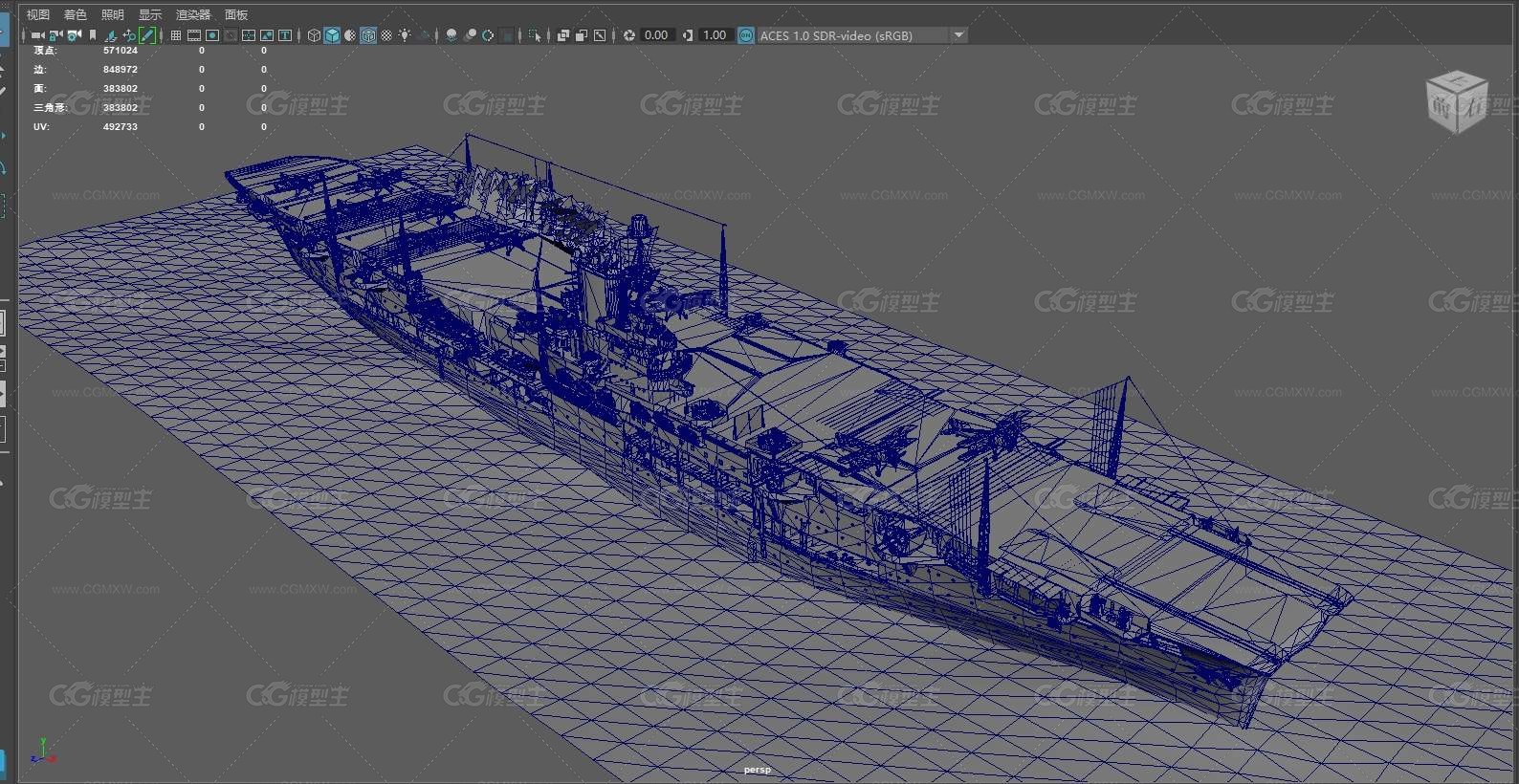The height and width of the screenshot is (784, 1519).
Task: Click the Exposure value field 0.00
Action: (657, 35)
